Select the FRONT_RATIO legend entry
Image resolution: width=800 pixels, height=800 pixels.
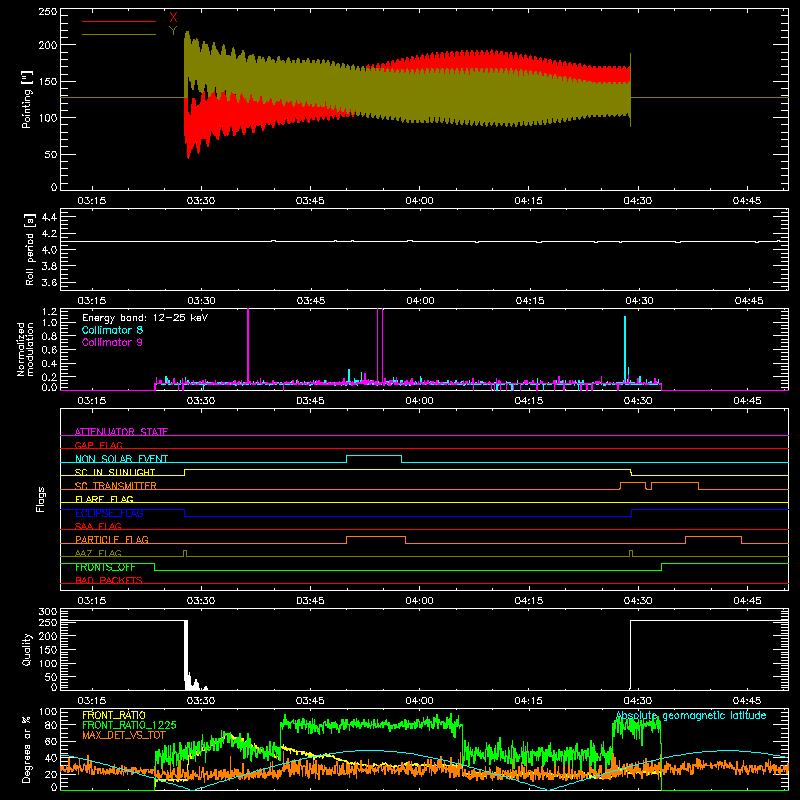click(114, 715)
